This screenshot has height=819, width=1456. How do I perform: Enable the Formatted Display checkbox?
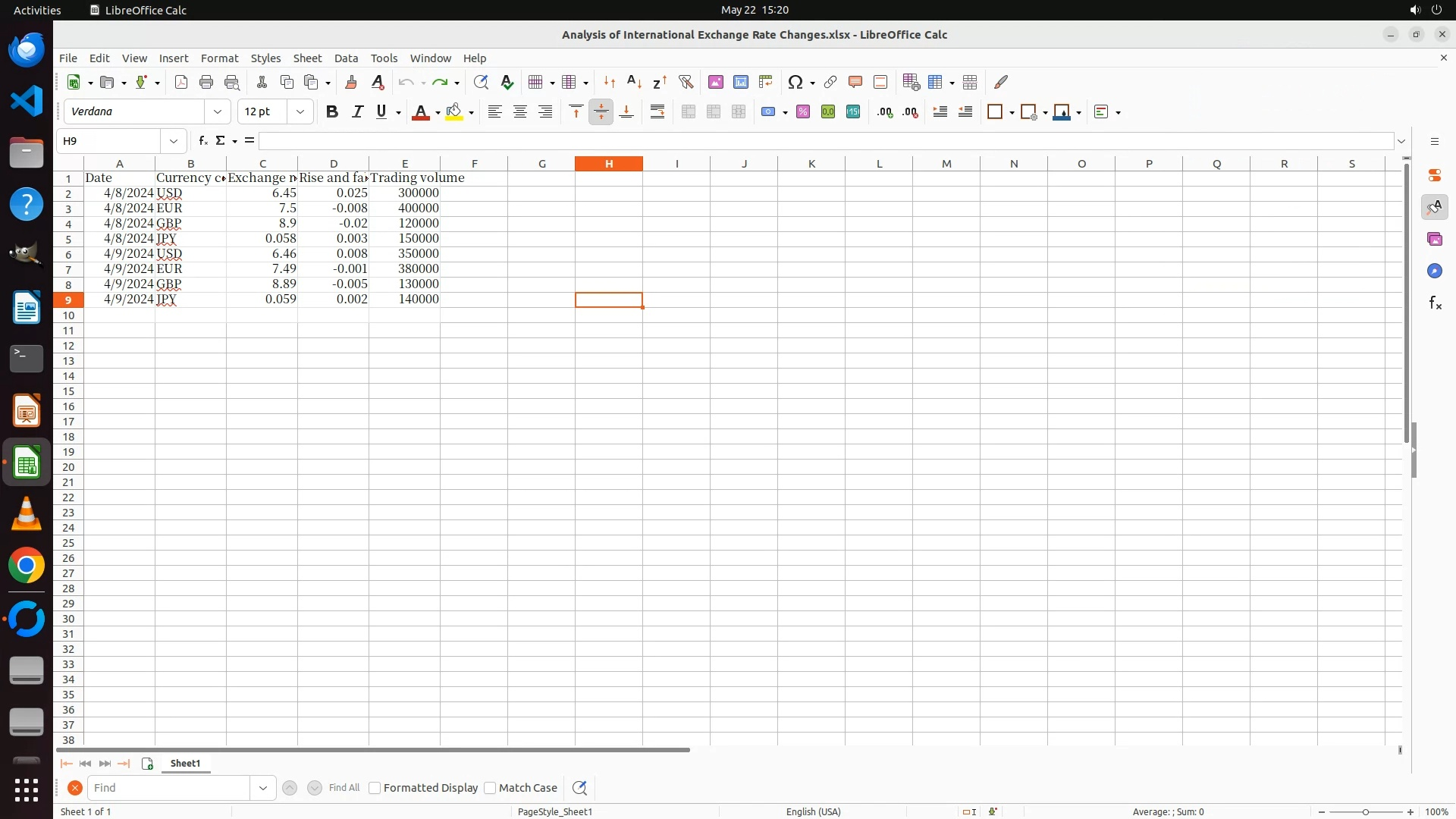click(x=375, y=788)
